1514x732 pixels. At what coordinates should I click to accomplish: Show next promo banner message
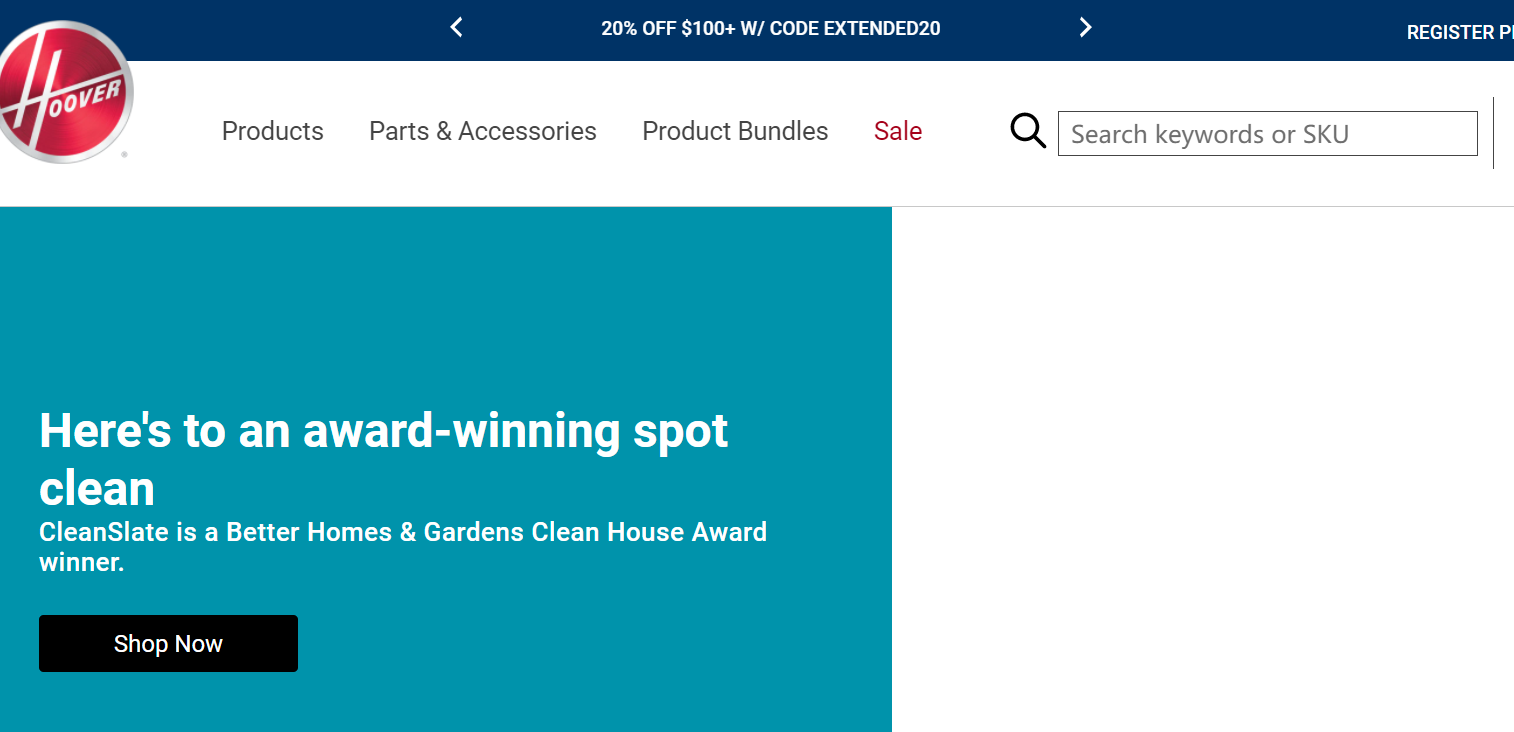pos(1085,28)
